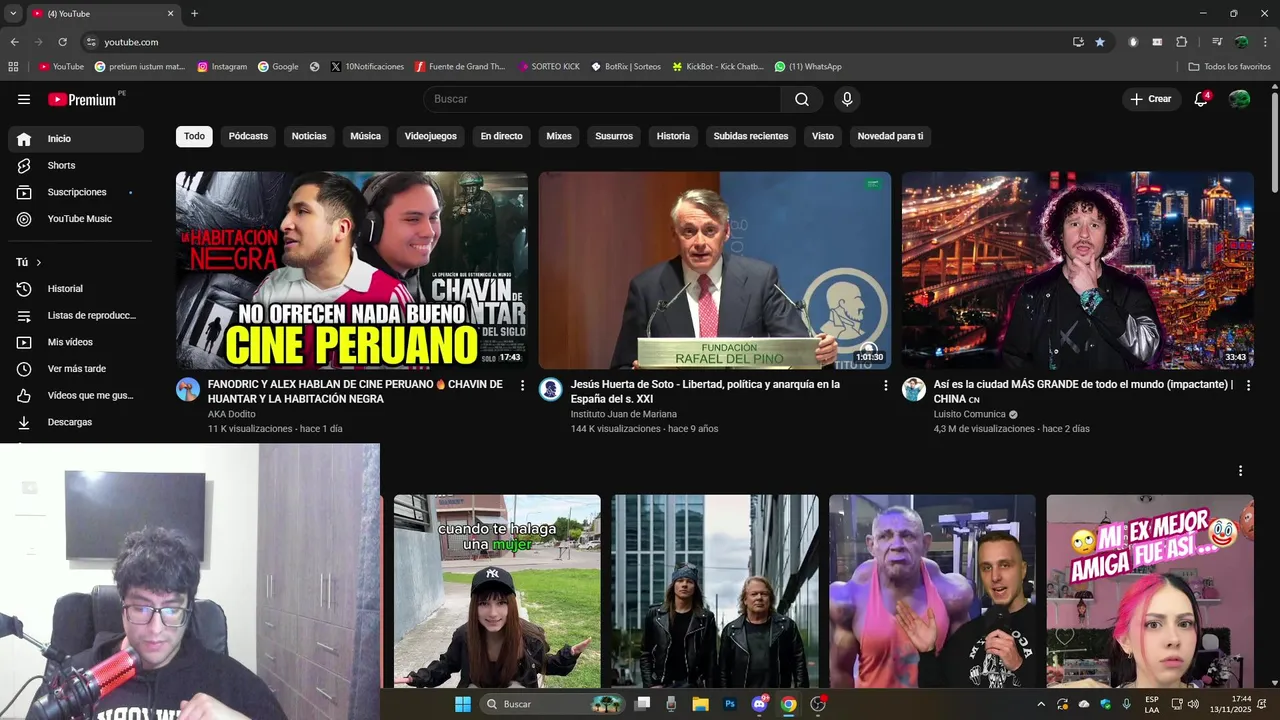Open Listas de reproducción in sidebar
Viewport: 1280px width, 720px height.
point(75,316)
